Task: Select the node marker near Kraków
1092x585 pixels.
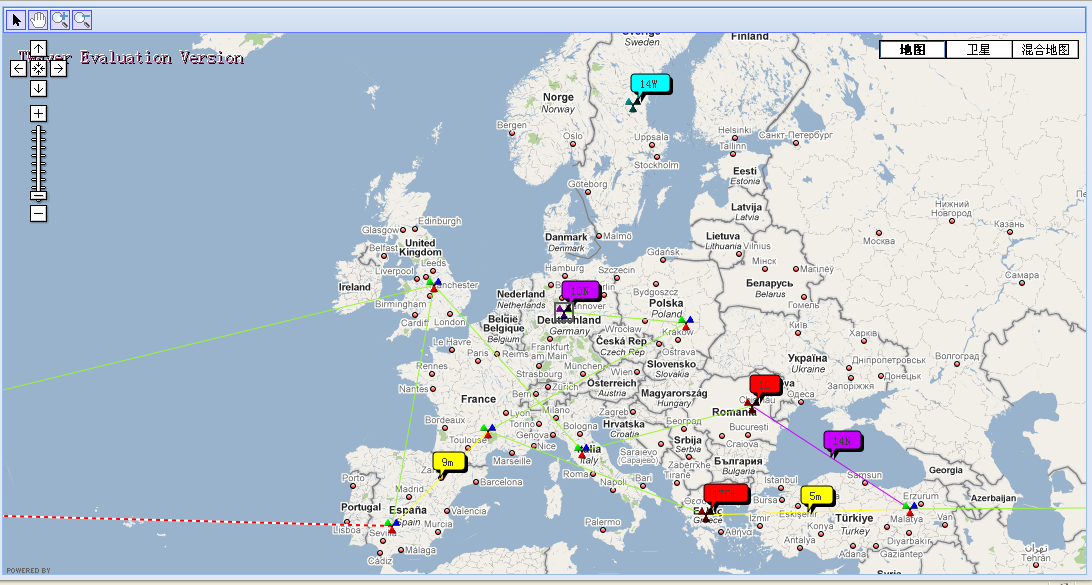Action: (x=686, y=322)
